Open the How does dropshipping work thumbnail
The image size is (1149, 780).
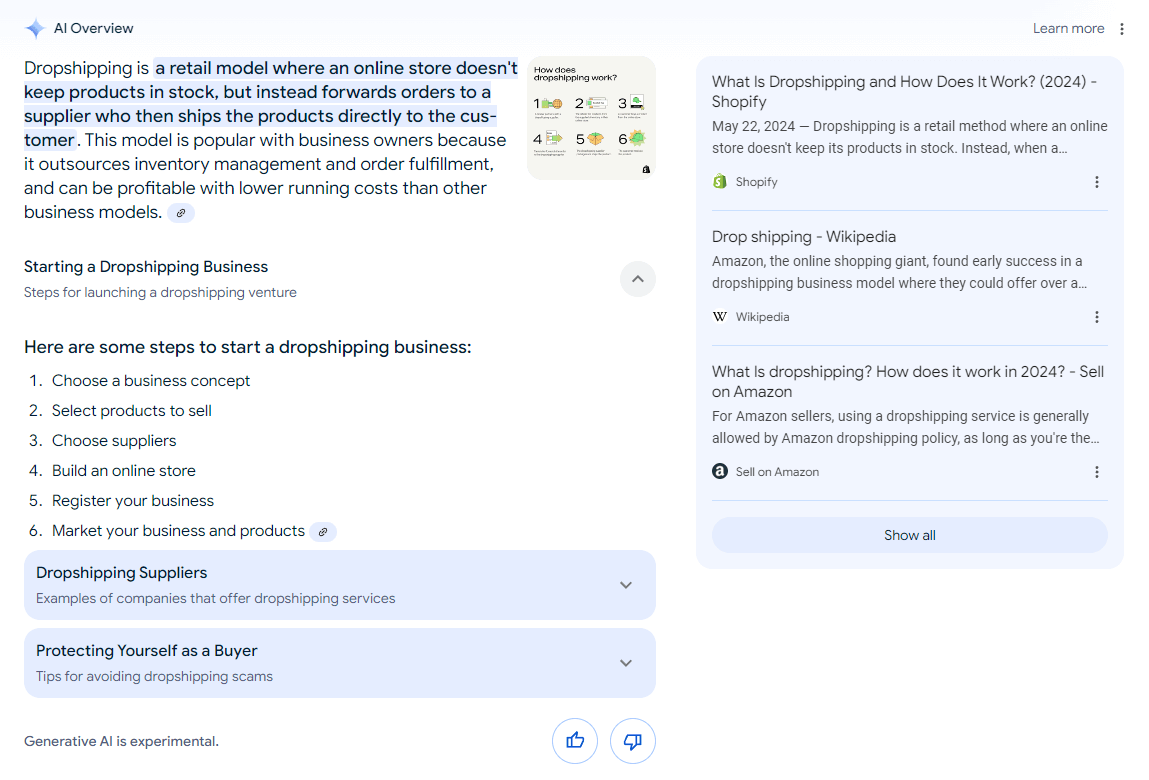[x=591, y=118]
